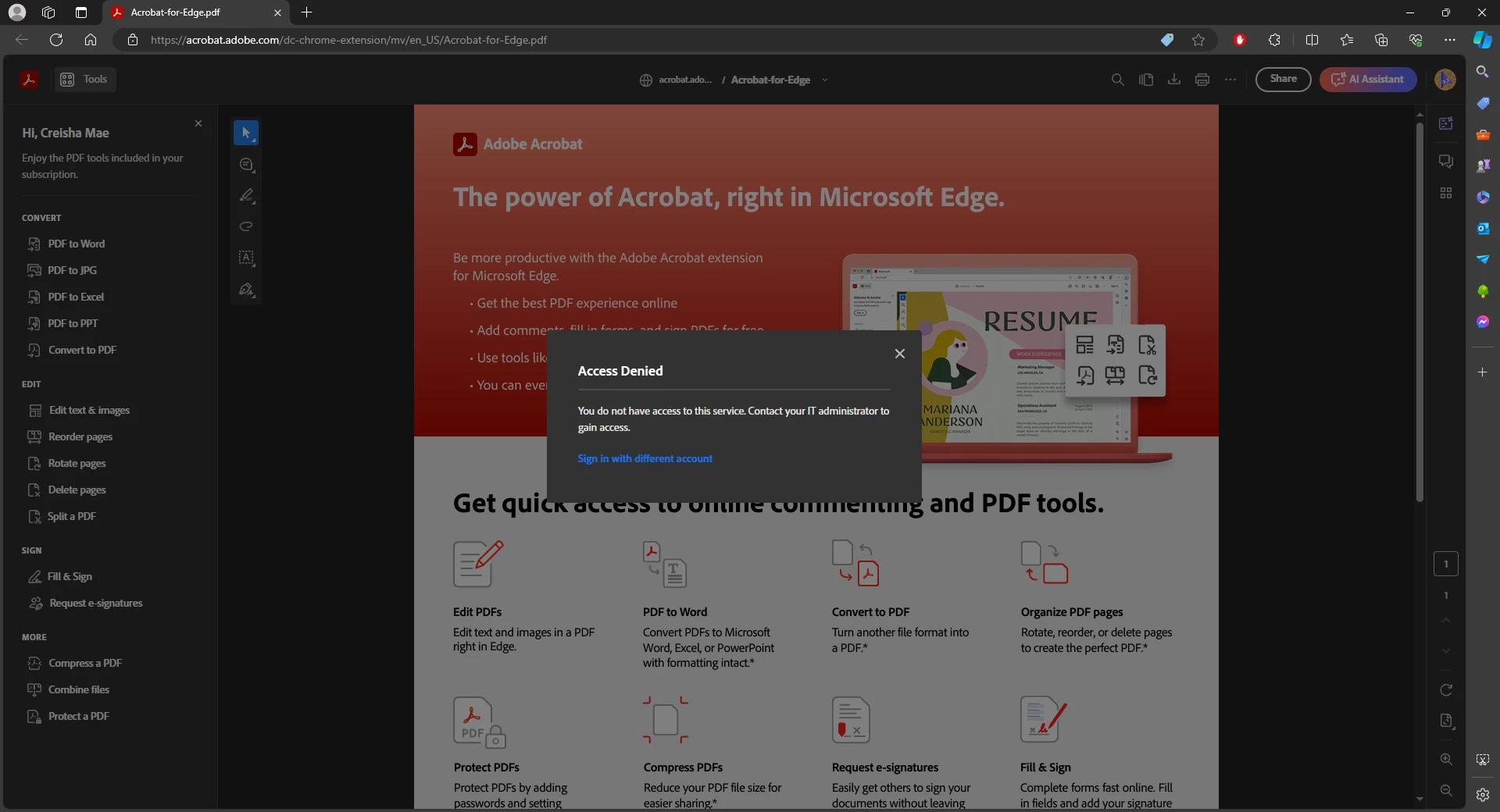Open the Acrobat user profile avatar
The image size is (1500, 812).
coord(1445,80)
